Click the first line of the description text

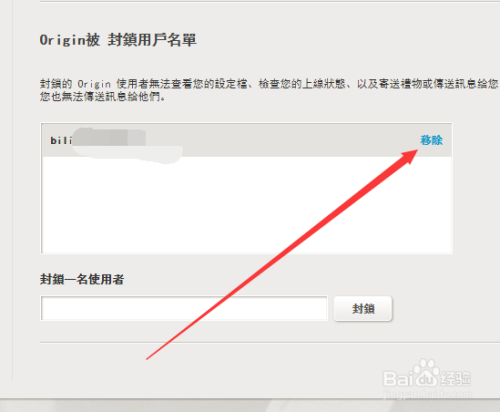[x=269, y=83]
